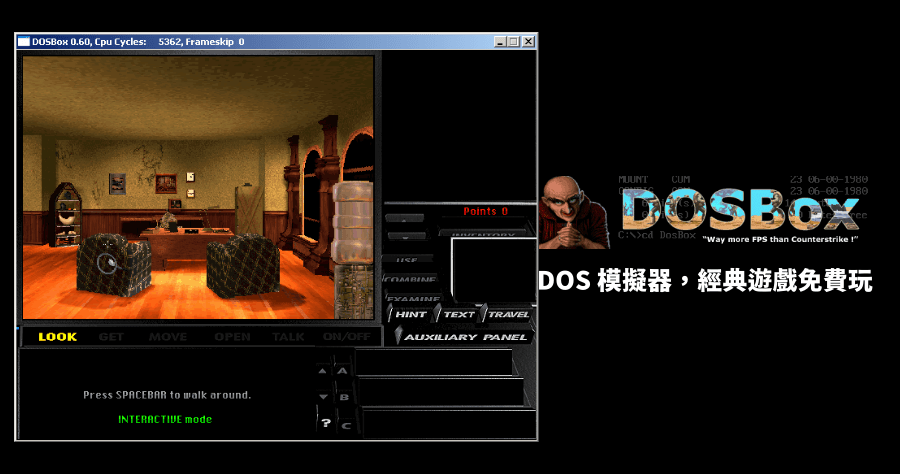Screen dimensions: 900x474
Task: Open the AUXILIARY PANEL
Action: pyautogui.click(x=465, y=337)
